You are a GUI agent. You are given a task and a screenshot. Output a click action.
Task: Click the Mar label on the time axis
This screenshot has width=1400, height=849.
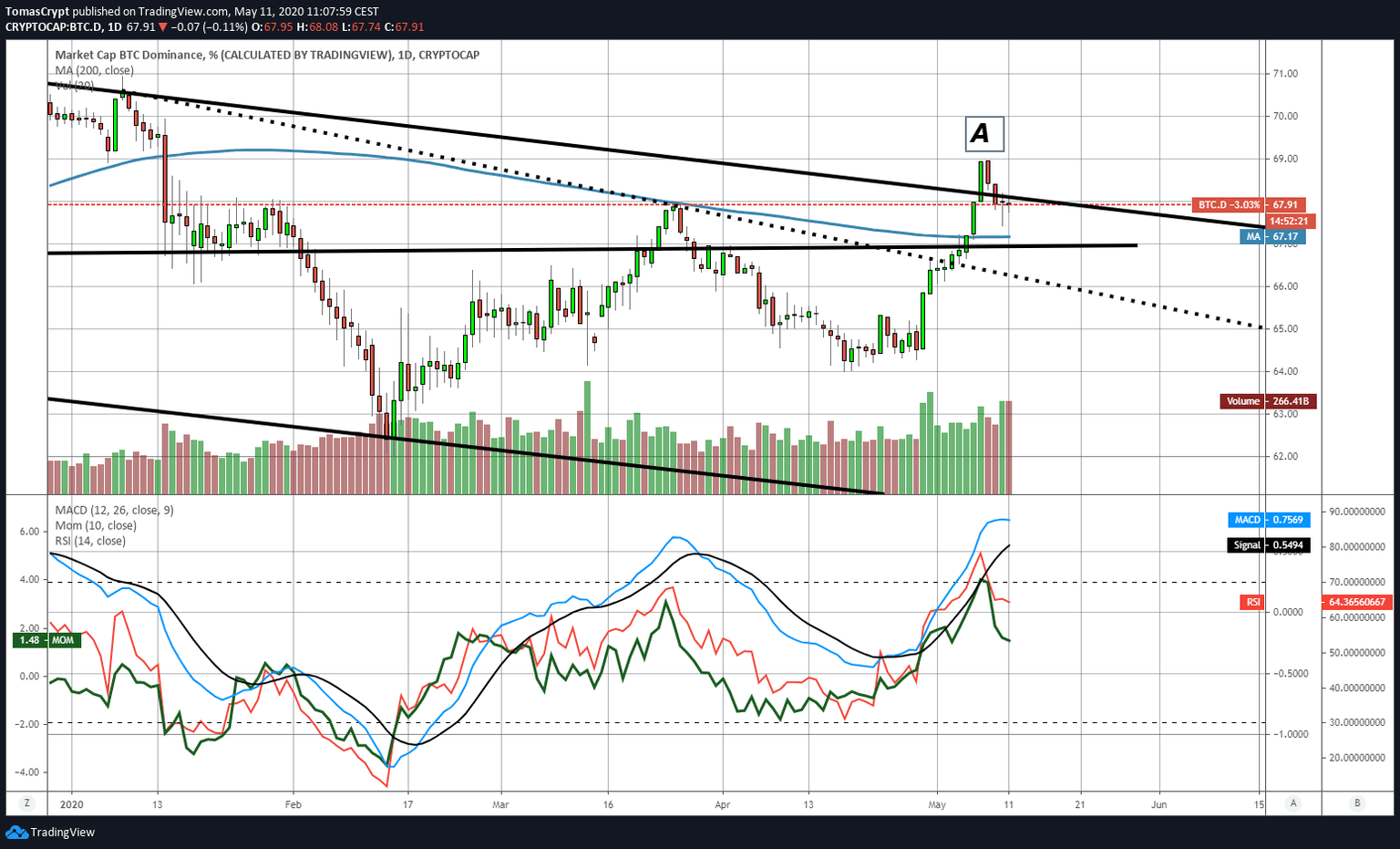point(499,805)
